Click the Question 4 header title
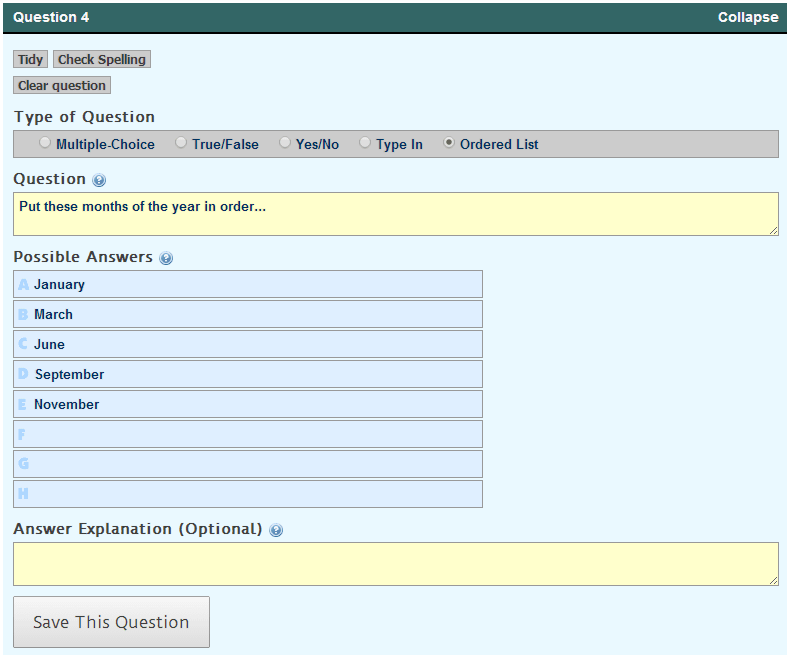Screen dimensions: 787x655 (x=51, y=17)
